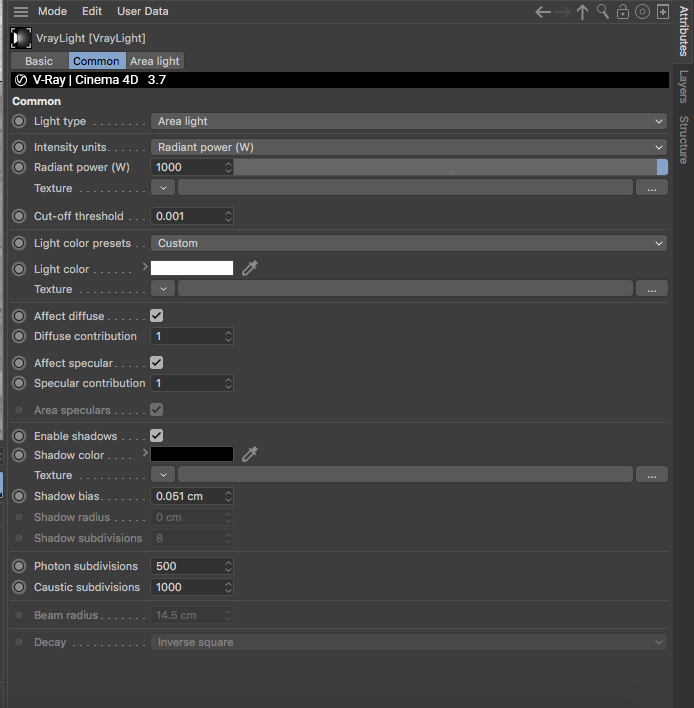The image size is (694, 708).
Task: Uncheck the Affect specular checkbox
Action: tap(157, 363)
